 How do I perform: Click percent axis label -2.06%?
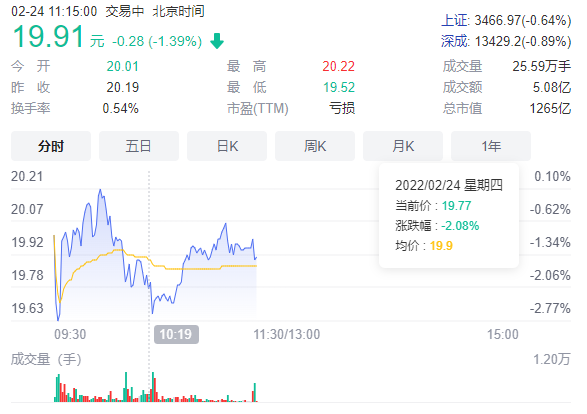click(550, 275)
